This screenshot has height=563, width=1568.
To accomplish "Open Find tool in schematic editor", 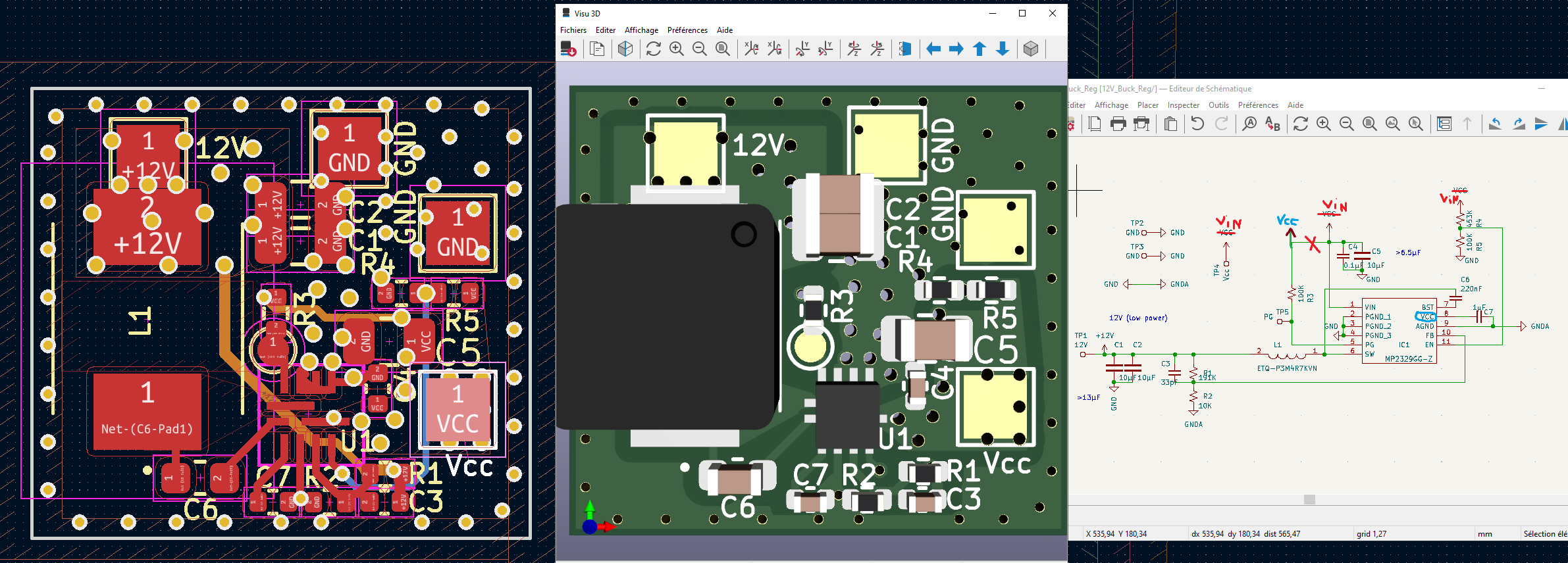I will 1249,124.
